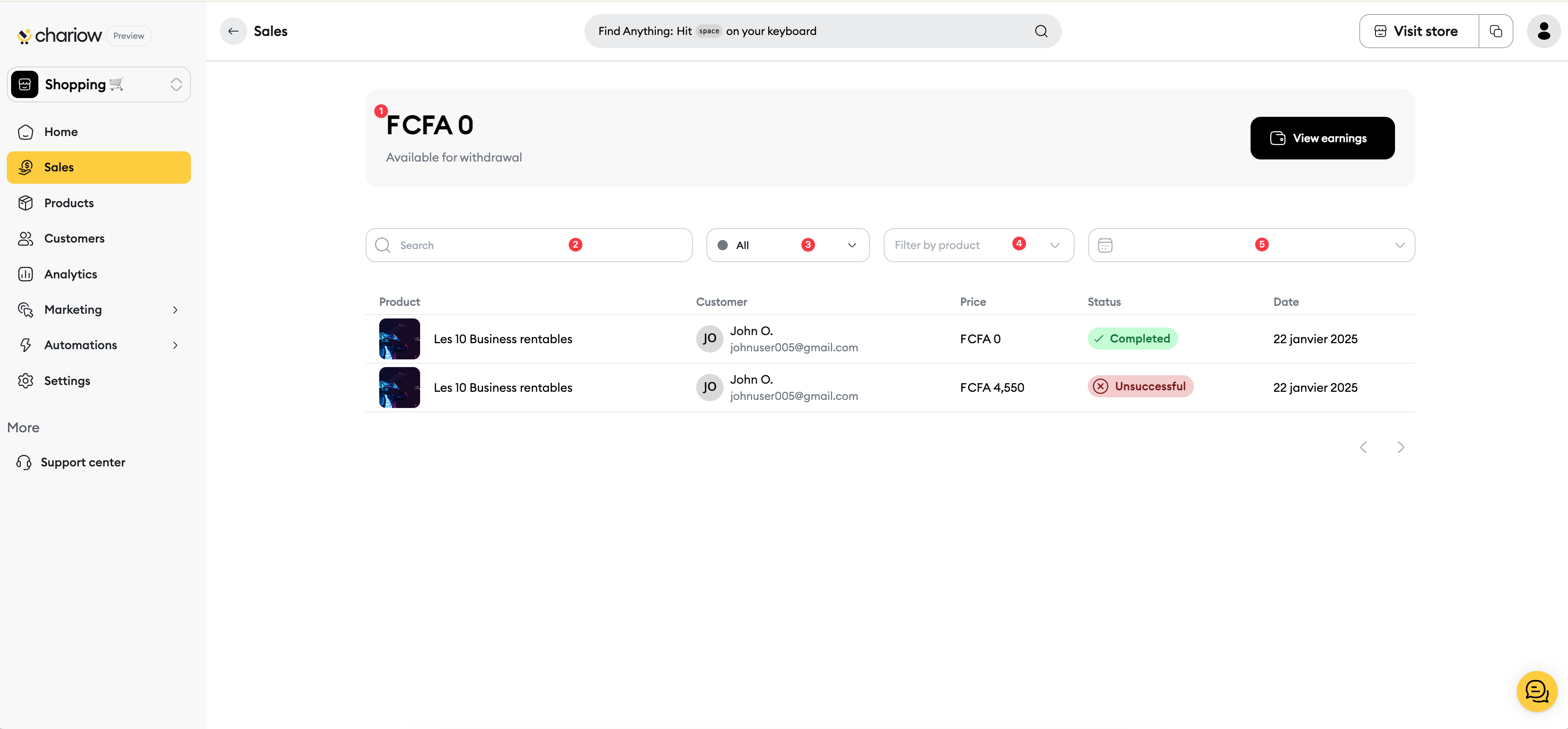
Task: Open the chat support bubble
Action: [x=1536, y=691]
